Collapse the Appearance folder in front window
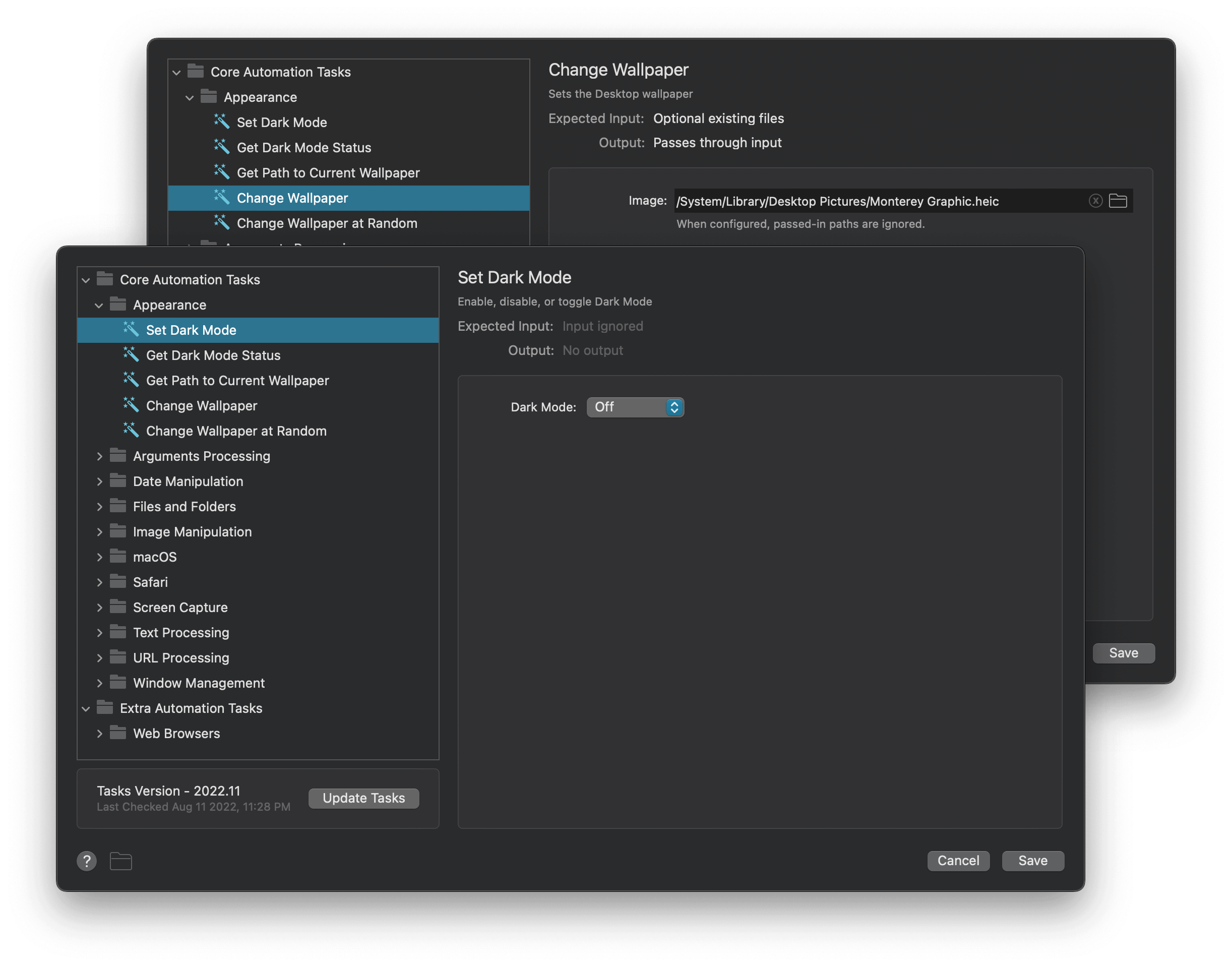 pos(99,306)
